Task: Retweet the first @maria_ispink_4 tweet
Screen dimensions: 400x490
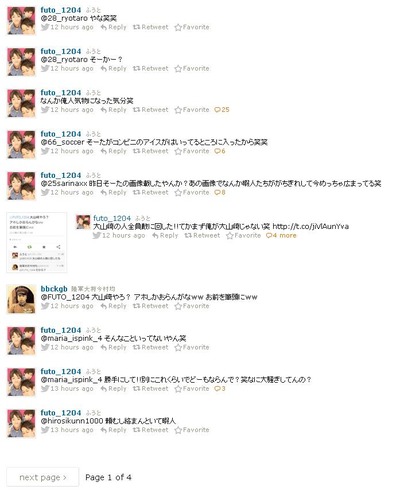Action: [x=151, y=347]
